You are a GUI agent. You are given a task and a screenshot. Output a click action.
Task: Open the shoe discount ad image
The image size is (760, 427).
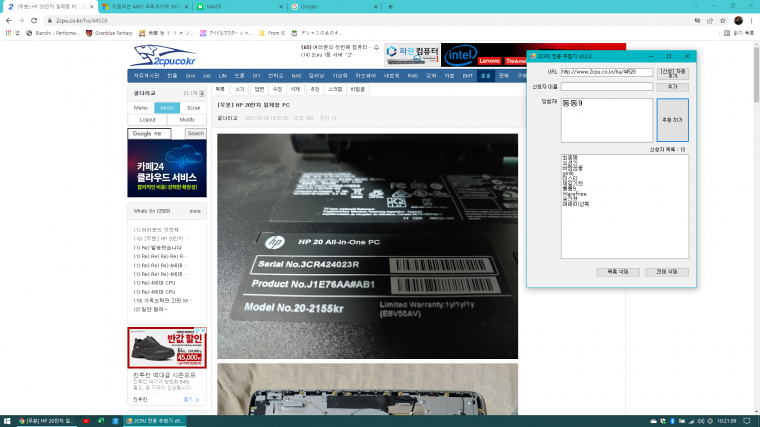[167, 348]
